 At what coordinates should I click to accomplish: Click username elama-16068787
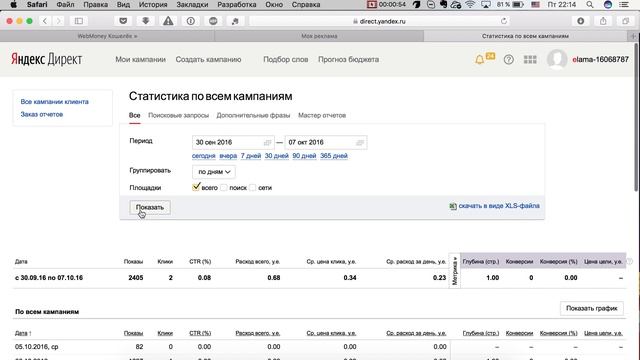[x=600, y=60]
